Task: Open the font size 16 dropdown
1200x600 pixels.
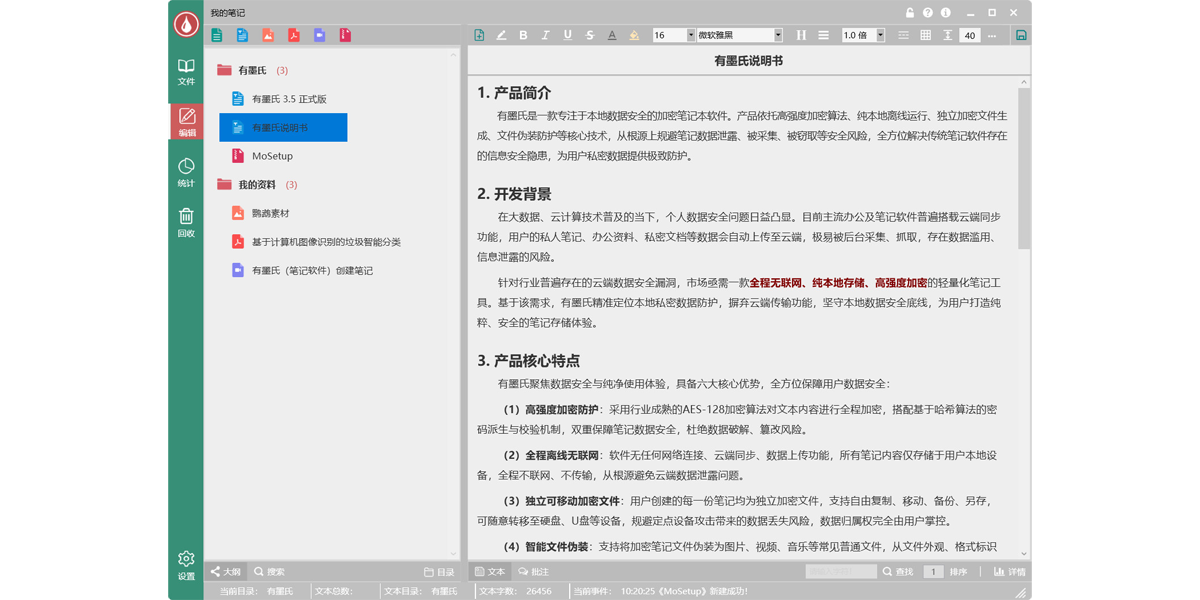Action: point(674,35)
